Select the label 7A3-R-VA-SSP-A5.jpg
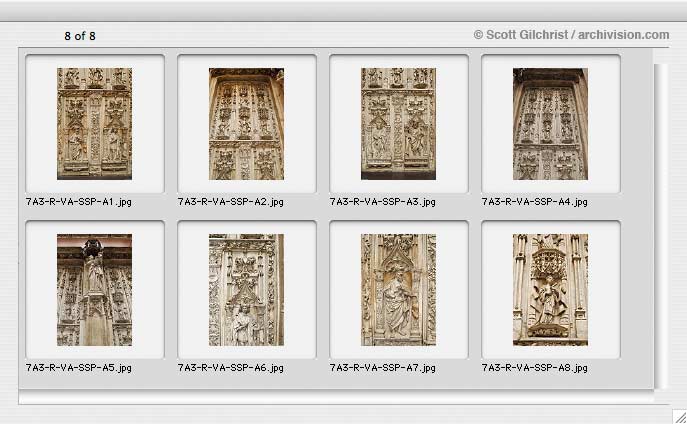 click(78, 368)
